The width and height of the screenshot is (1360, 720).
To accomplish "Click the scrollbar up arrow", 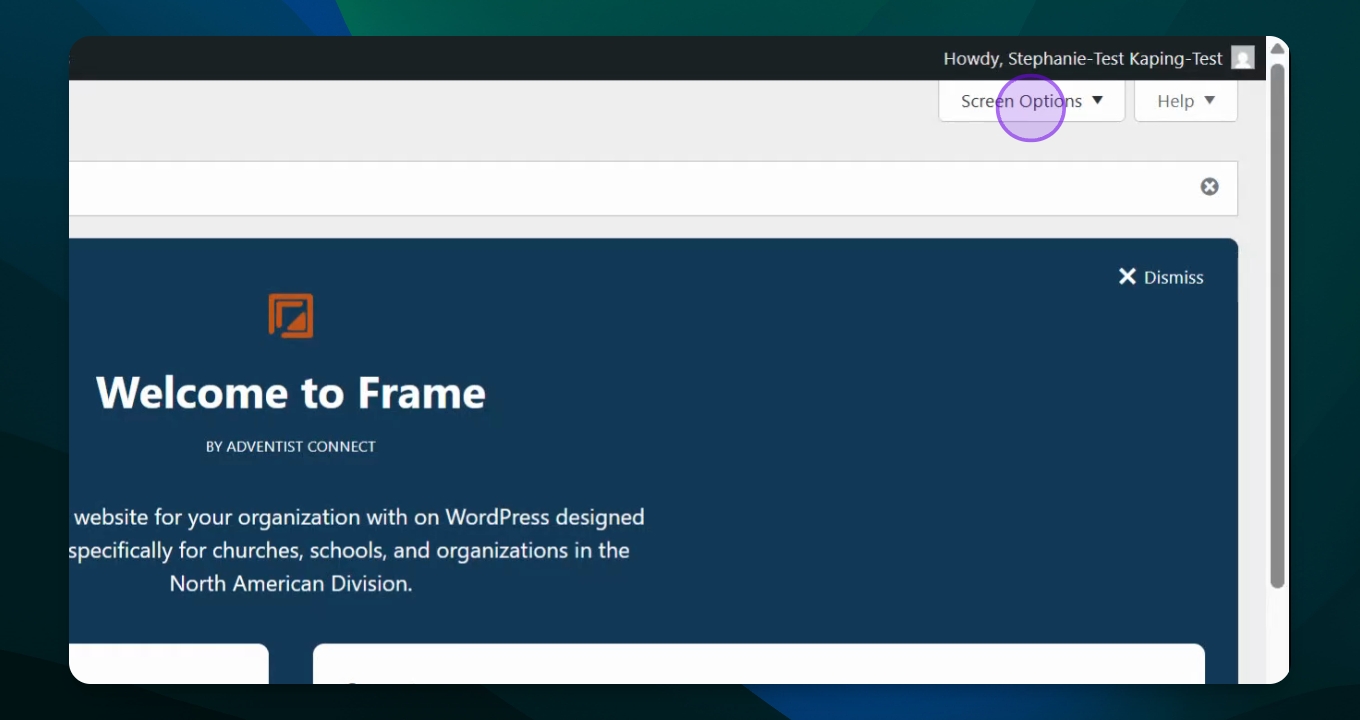I will point(1277,49).
